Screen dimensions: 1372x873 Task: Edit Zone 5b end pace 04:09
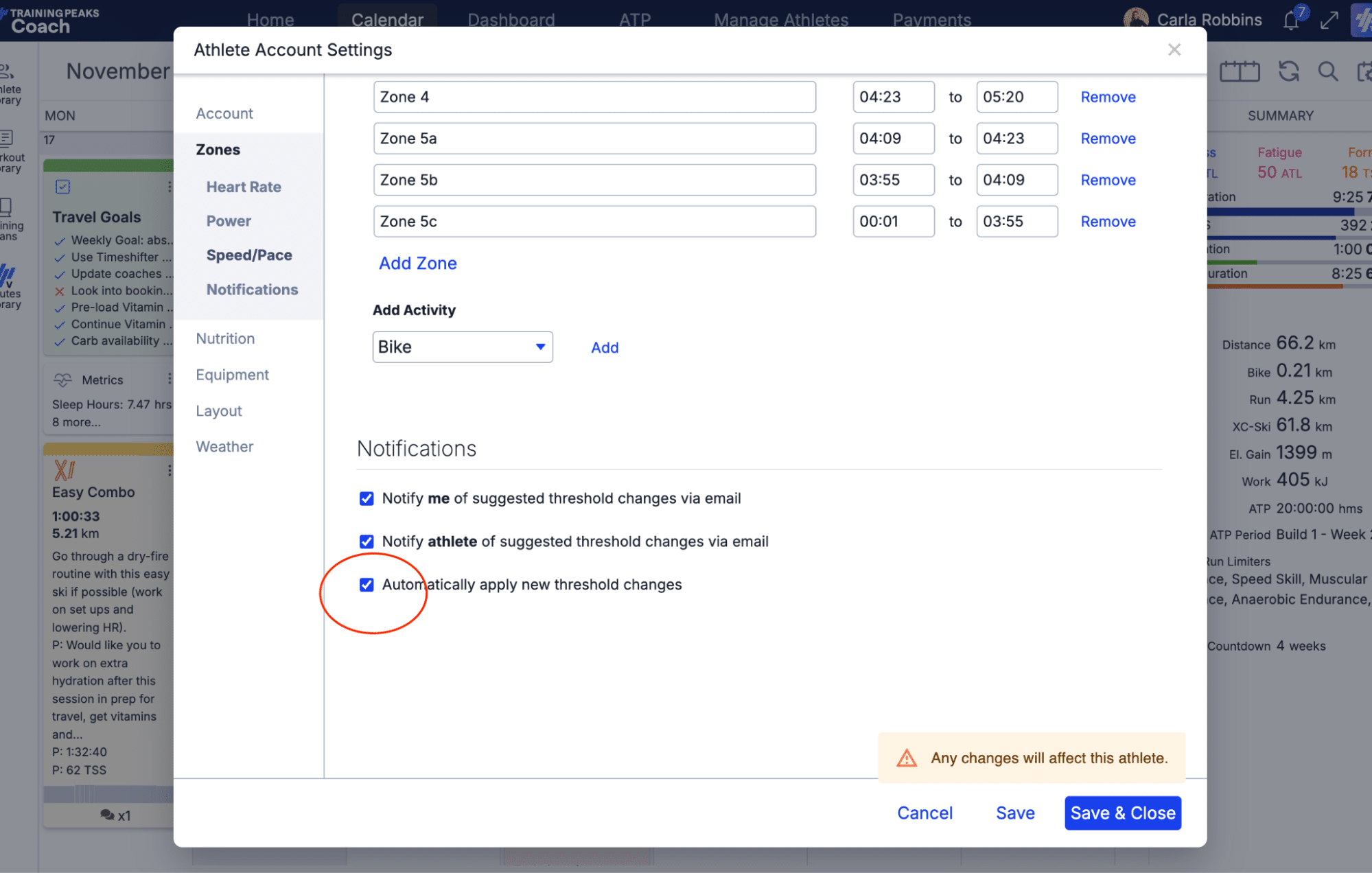[x=1016, y=180]
